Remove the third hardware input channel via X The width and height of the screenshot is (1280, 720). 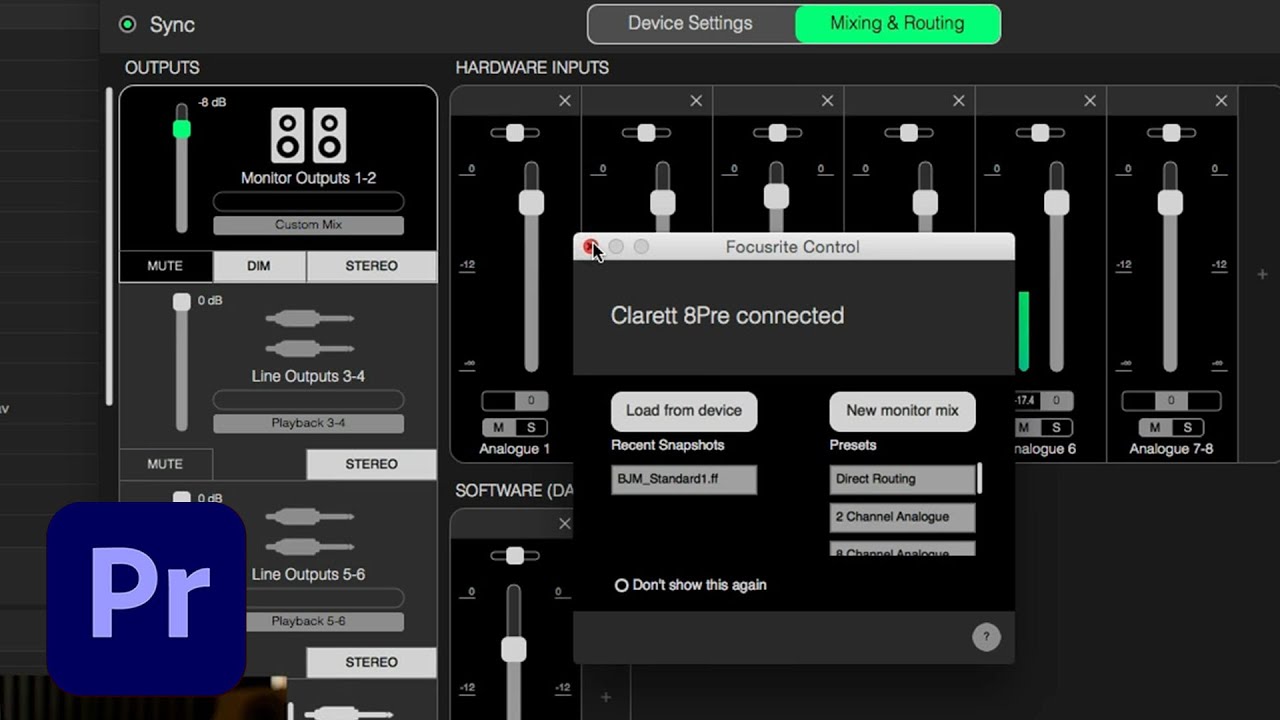827,100
